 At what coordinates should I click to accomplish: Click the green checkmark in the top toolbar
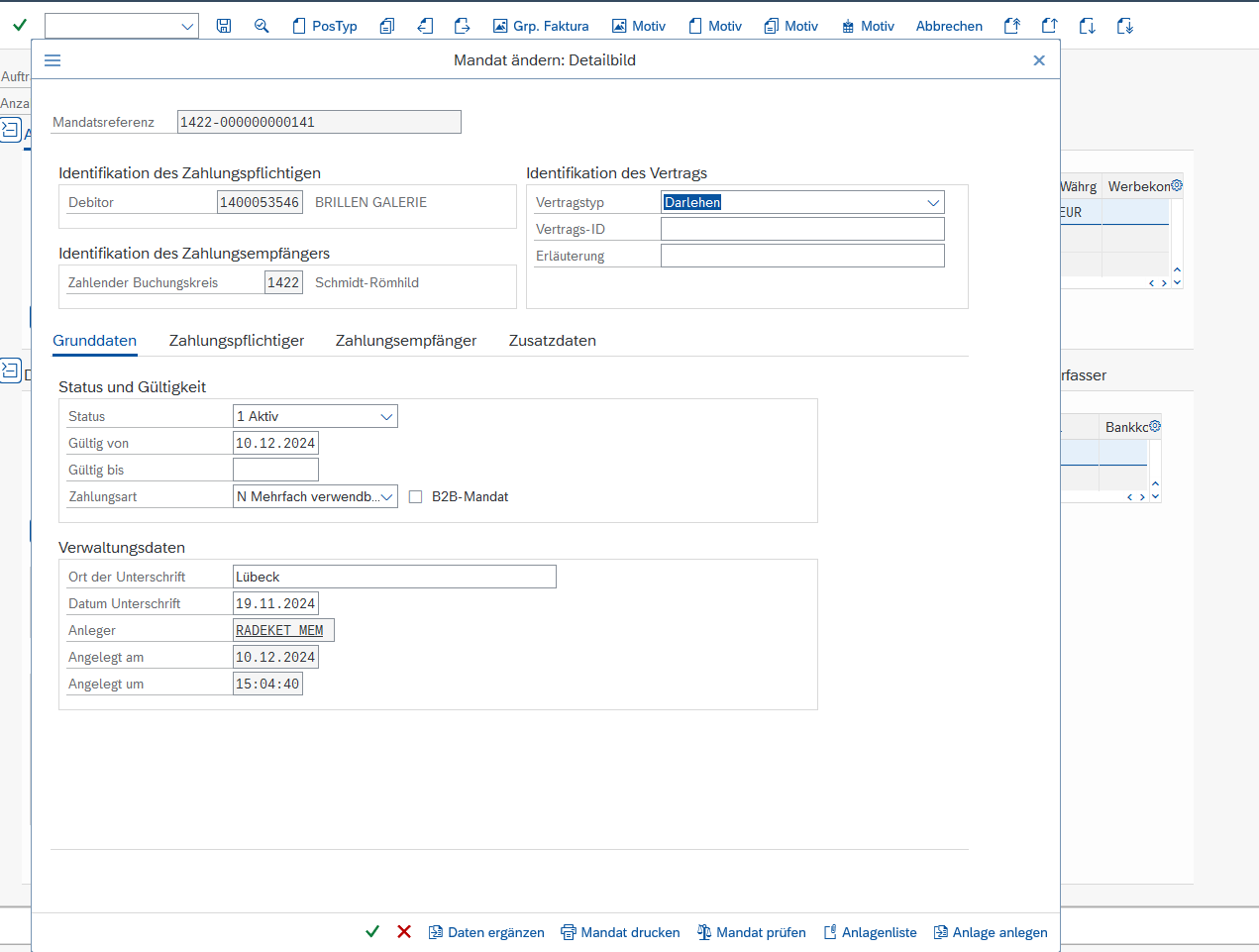tap(20, 25)
